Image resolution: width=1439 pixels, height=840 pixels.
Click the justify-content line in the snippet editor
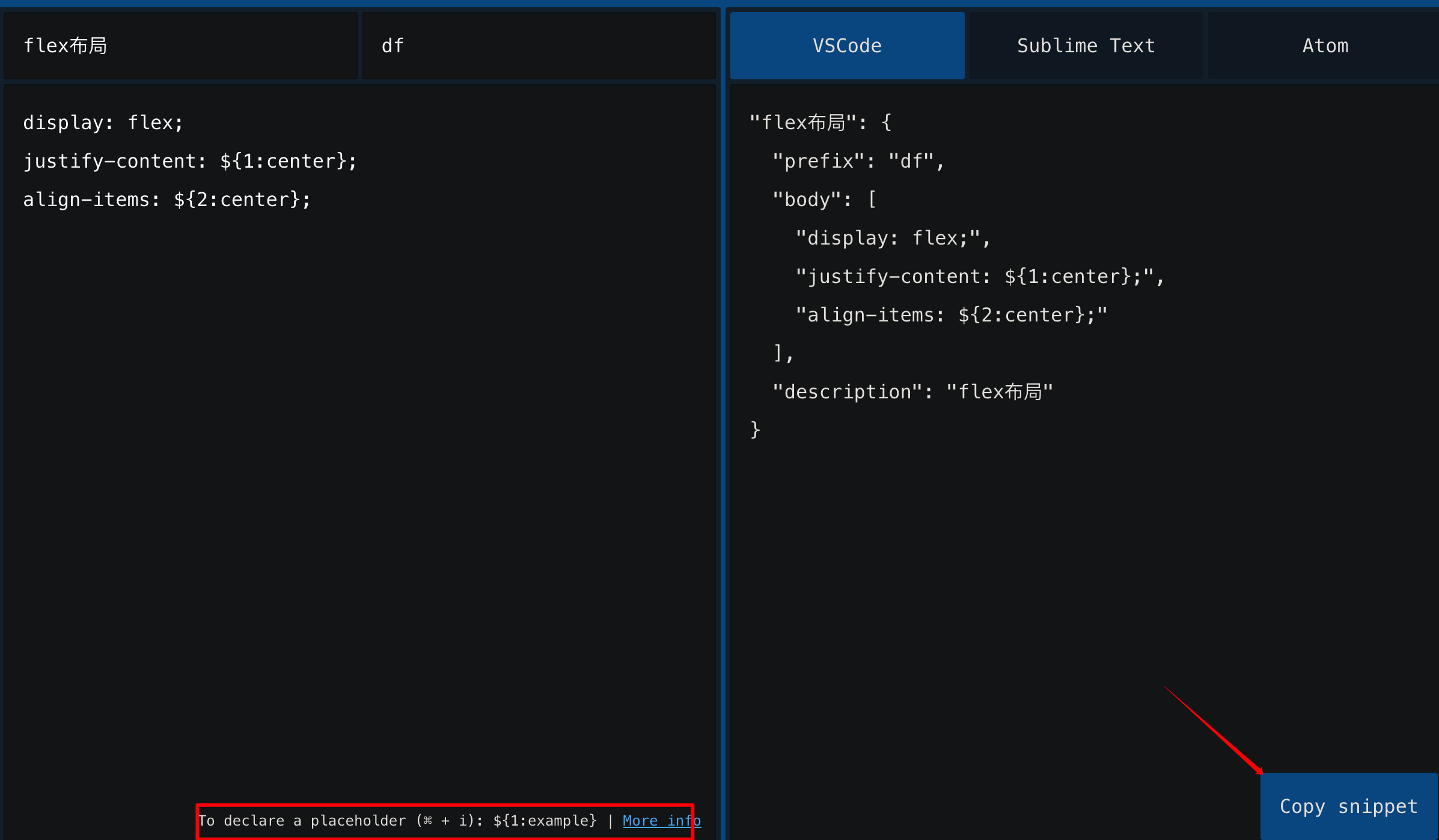point(190,161)
